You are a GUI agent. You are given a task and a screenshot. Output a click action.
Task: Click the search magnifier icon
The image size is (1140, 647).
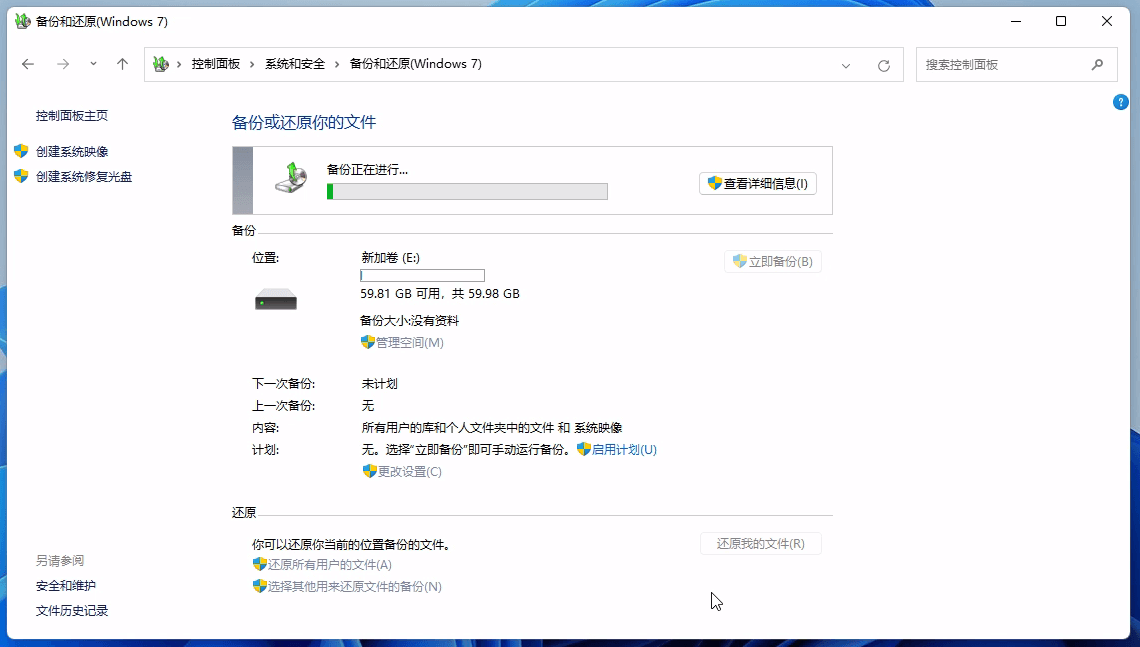pyautogui.click(x=1097, y=64)
